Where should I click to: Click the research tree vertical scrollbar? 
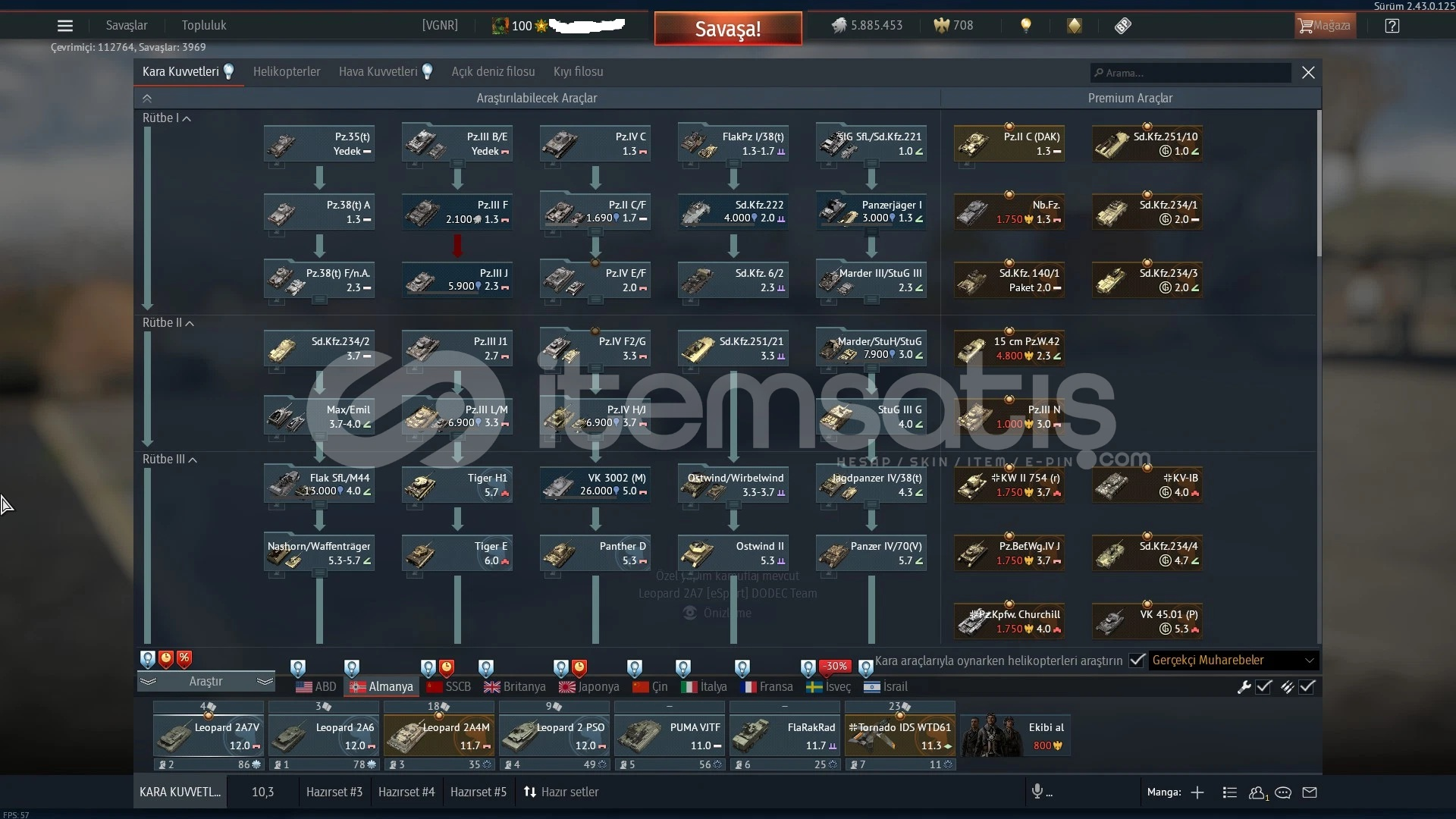click(x=1319, y=183)
